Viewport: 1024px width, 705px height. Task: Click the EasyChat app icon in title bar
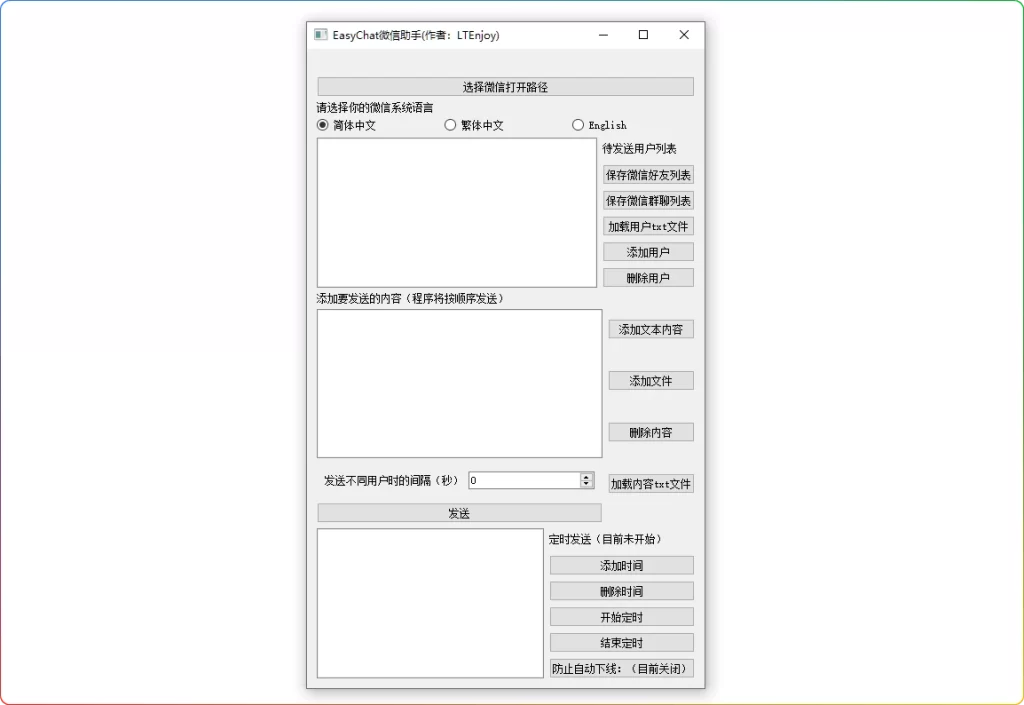[321, 35]
